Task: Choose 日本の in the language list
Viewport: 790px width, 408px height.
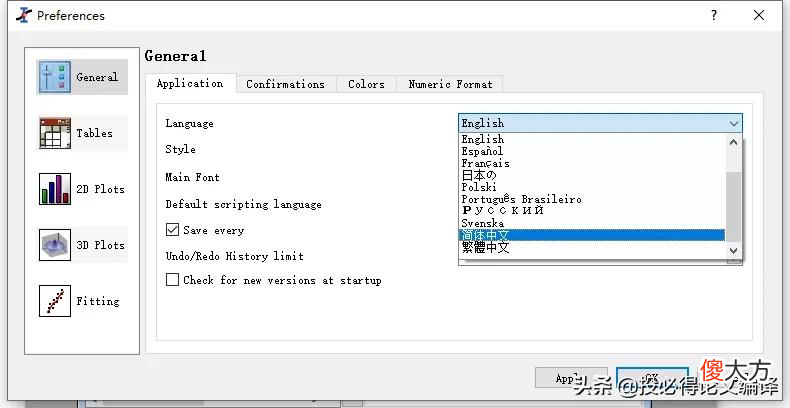Action: [592, 175]
